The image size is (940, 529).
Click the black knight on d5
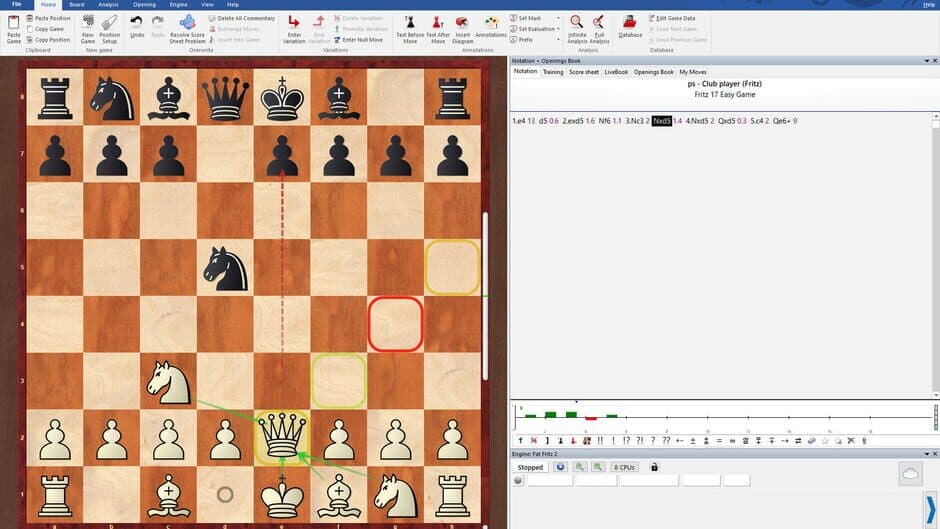[x=225, y=269]
